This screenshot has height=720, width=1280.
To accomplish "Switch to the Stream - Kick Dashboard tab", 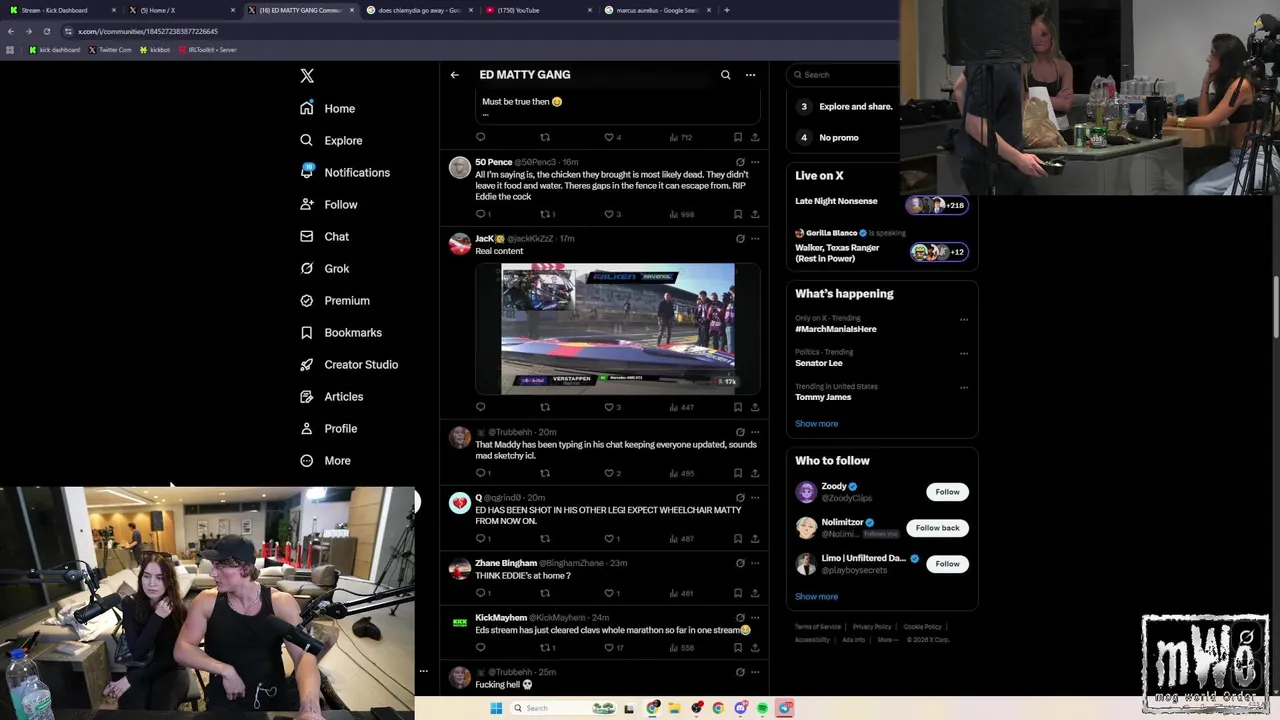I will 60,10.
